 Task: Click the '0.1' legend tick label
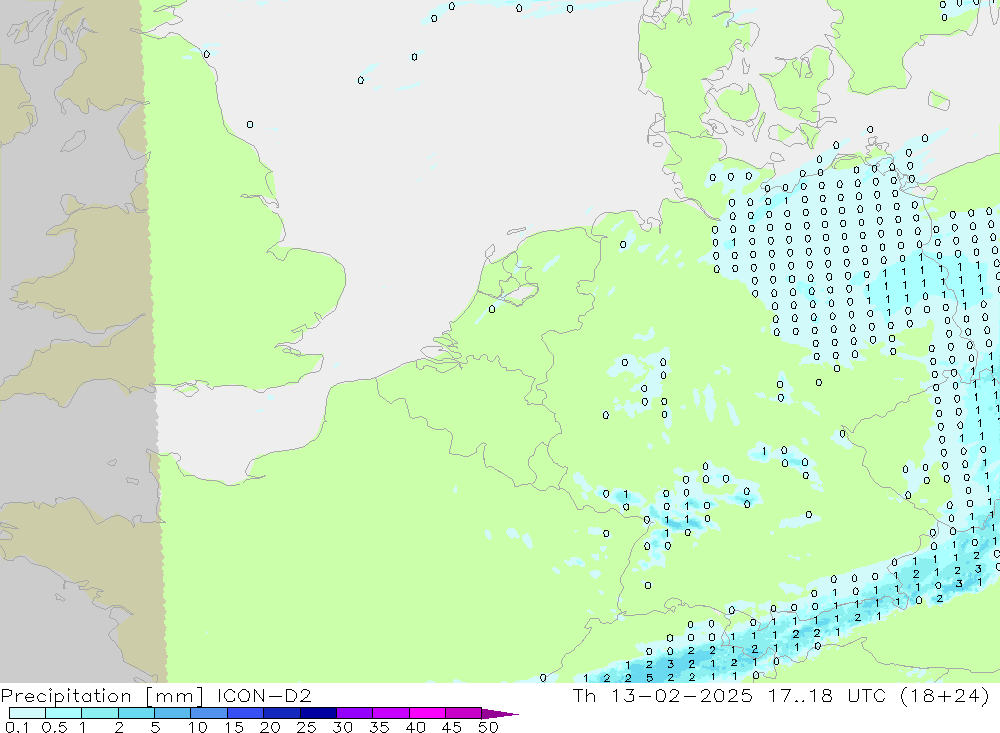point(17,727)
